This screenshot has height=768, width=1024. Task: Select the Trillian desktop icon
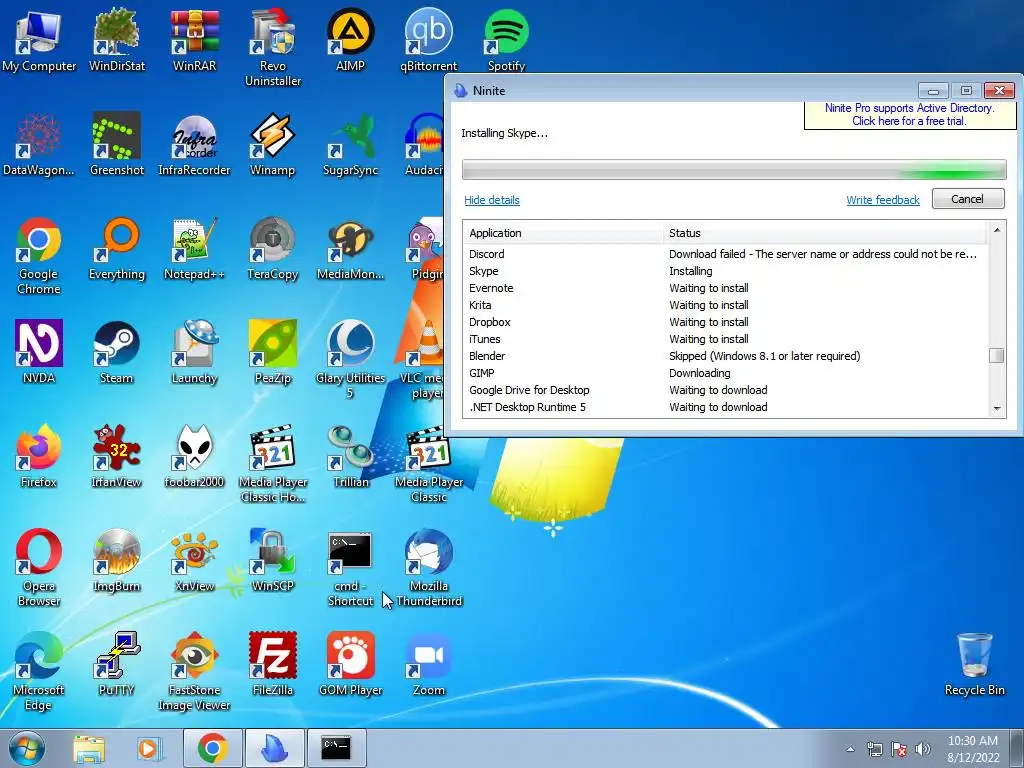[x=350, y=456]
